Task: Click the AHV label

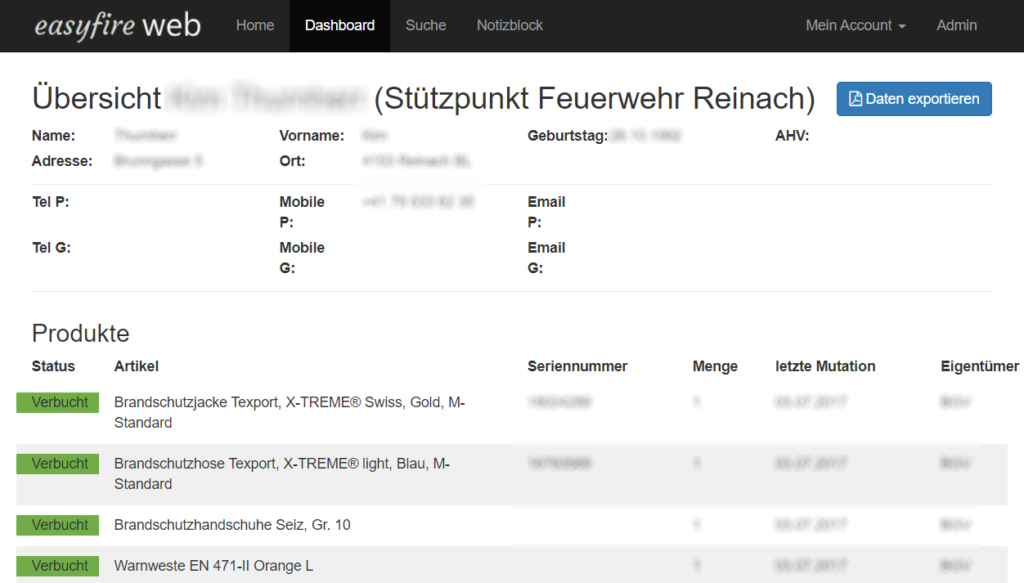Action: tap(792, 136)
